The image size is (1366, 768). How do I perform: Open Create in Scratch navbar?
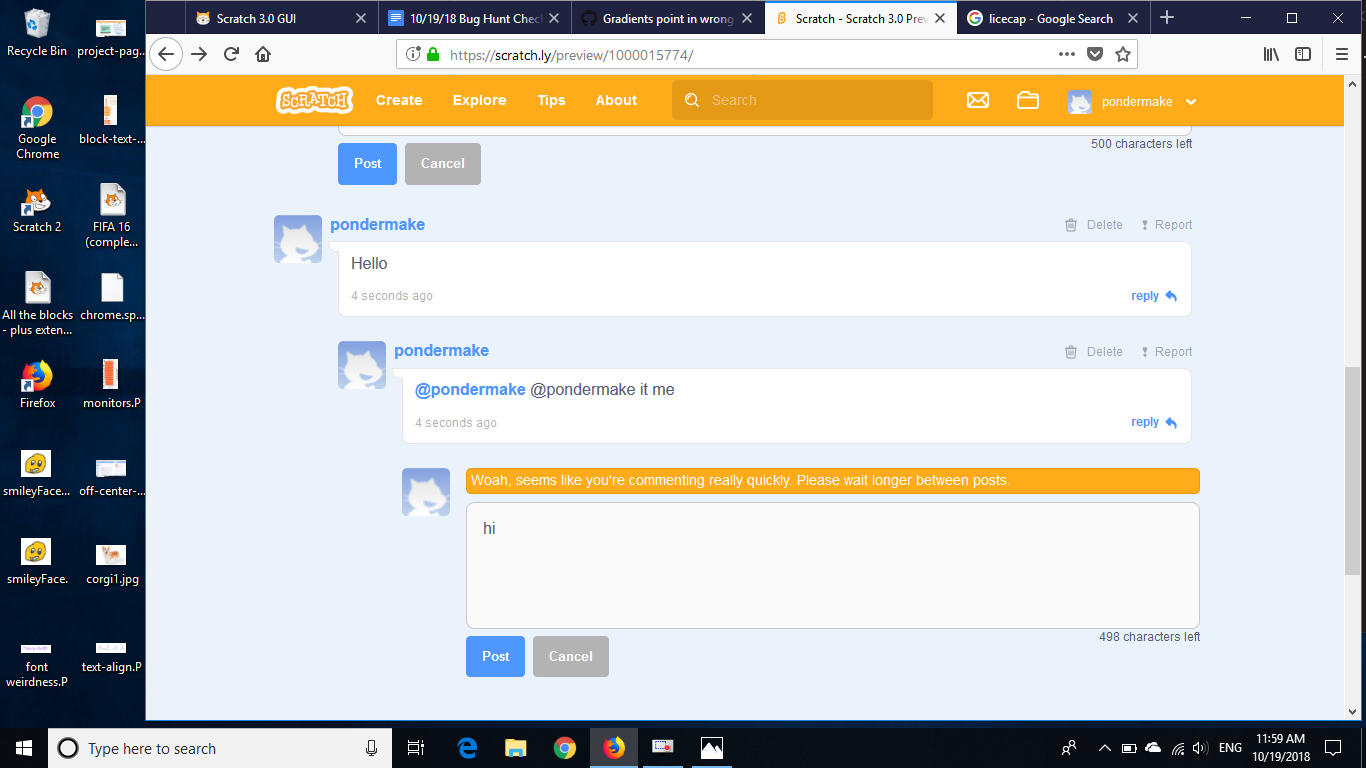pos(399,100)
